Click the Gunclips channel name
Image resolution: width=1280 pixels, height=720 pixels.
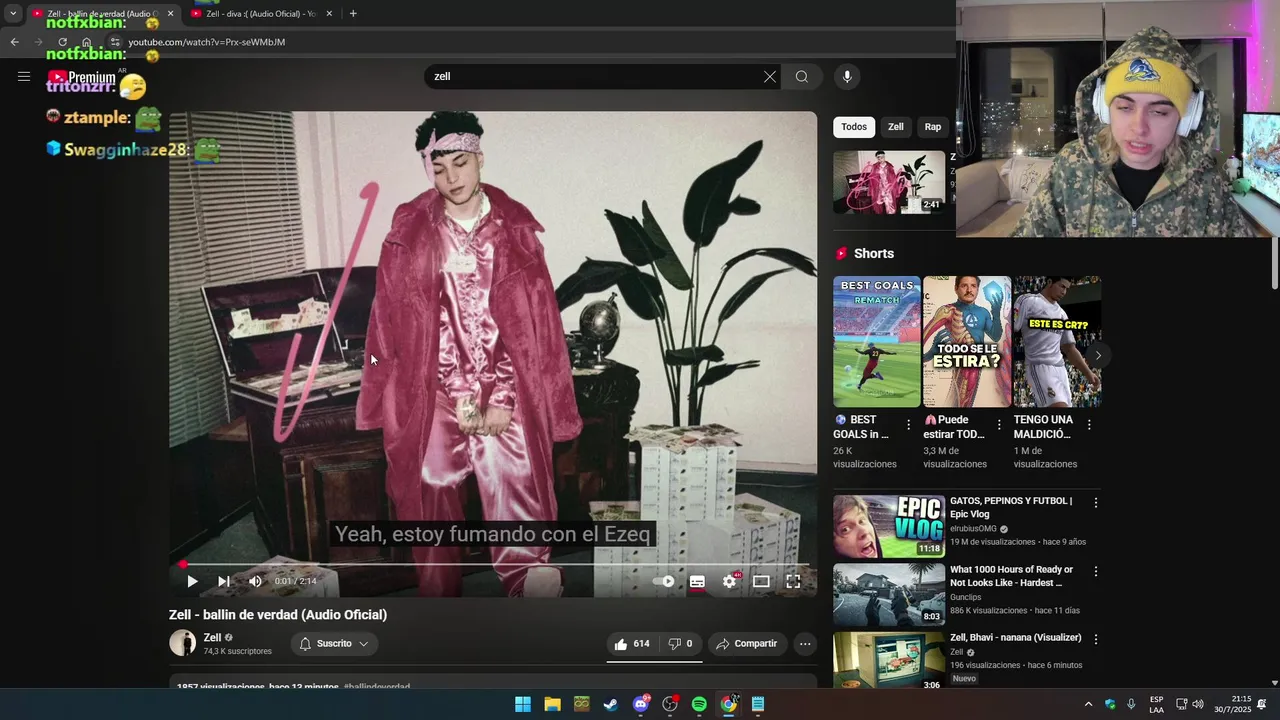click(x=966, y=597)
